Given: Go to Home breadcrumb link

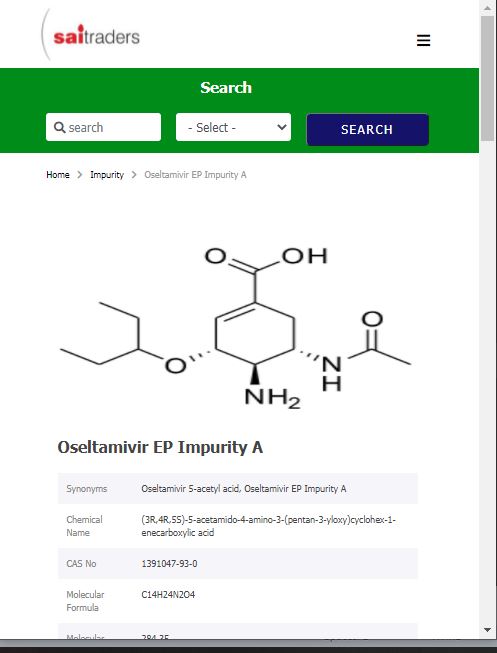Looking at the screenshot, I should [58, 175].
